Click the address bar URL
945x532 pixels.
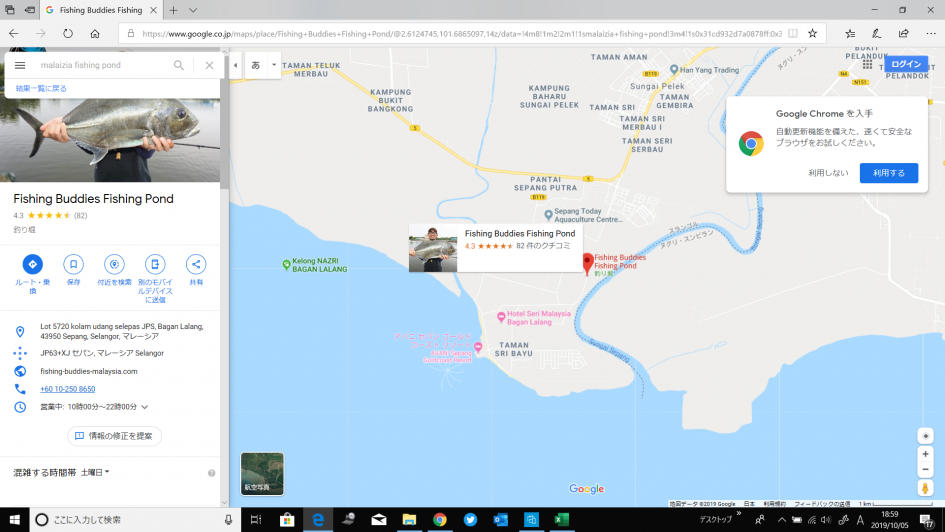(x=462, y=34)
